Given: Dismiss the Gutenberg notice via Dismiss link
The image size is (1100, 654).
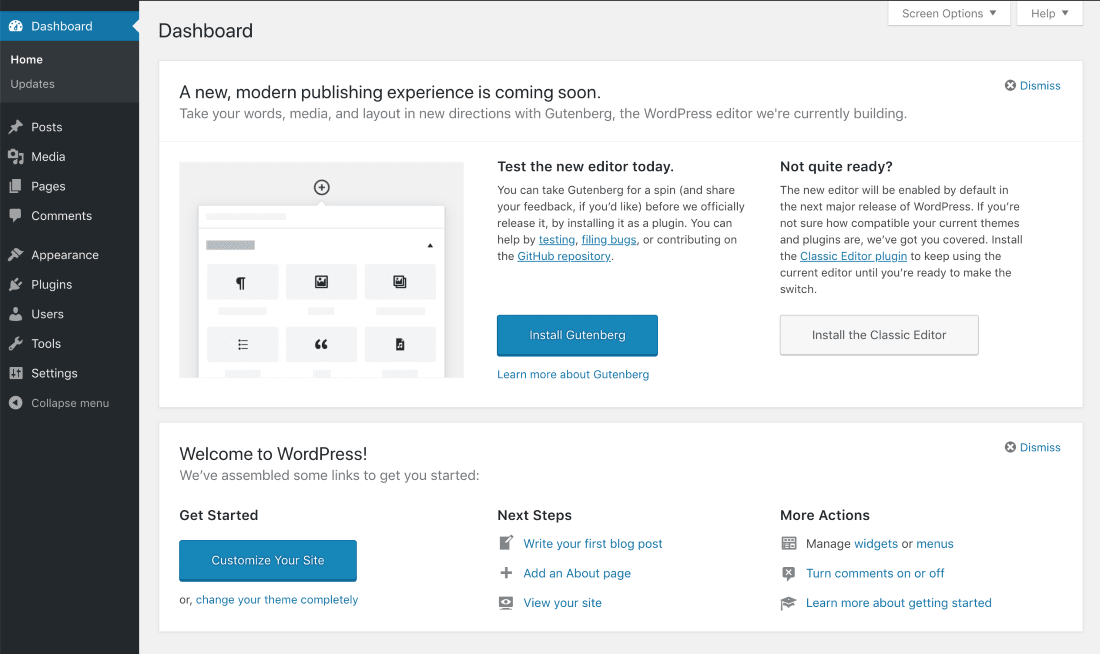Looking at the screenshot, I should tap(1040, 86).
